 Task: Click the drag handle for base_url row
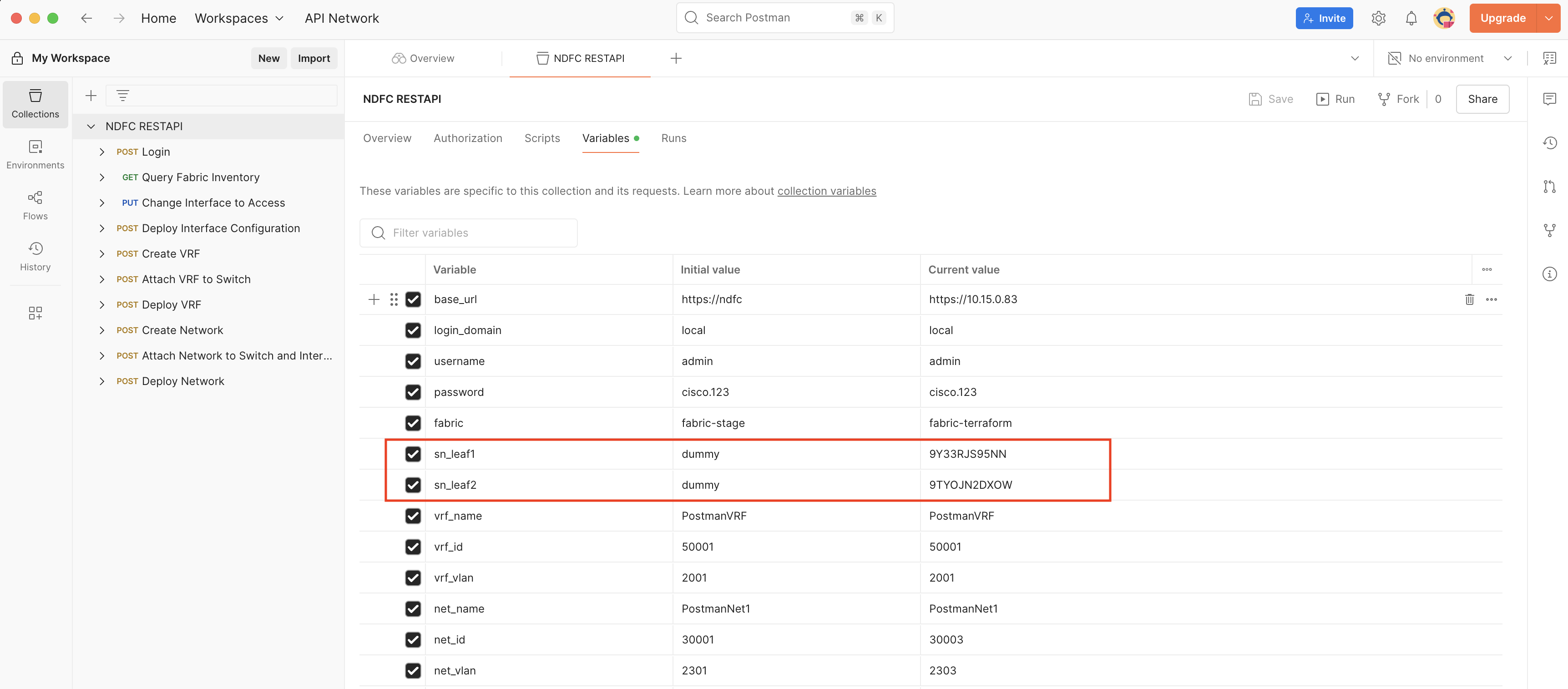click(394, 299)
